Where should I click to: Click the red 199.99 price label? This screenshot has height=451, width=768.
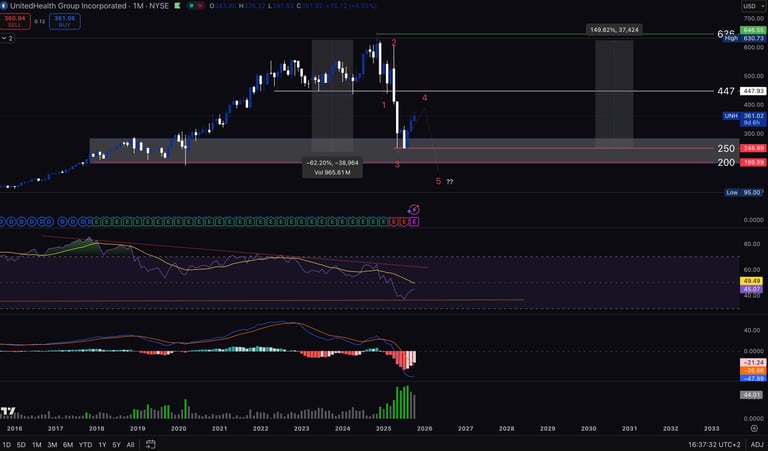754,163
